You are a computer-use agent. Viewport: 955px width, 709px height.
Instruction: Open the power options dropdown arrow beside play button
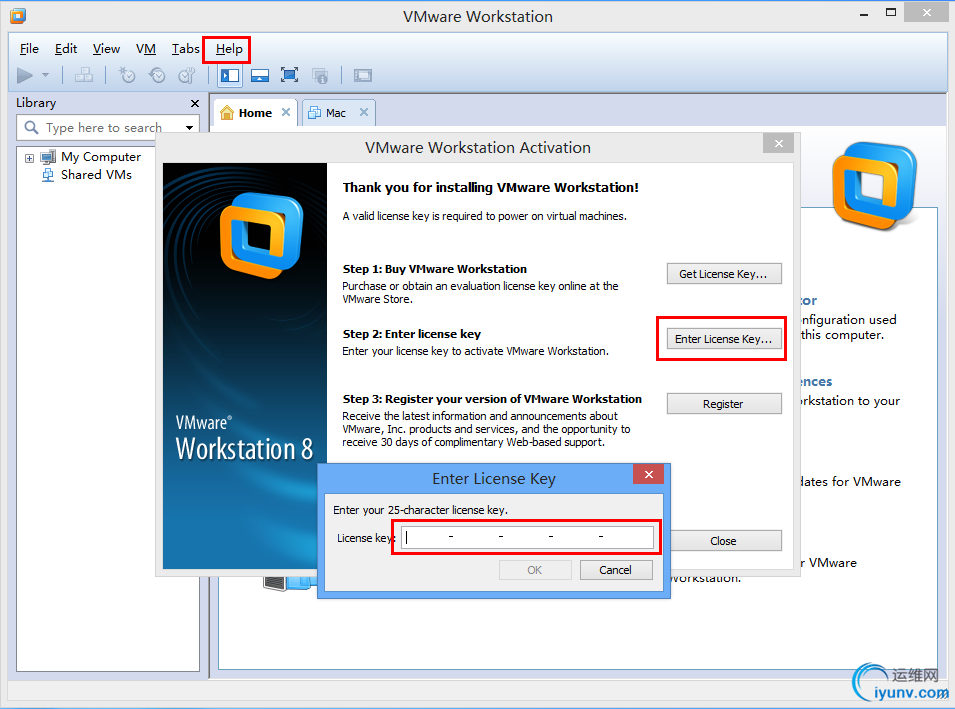tap(45, 76)
